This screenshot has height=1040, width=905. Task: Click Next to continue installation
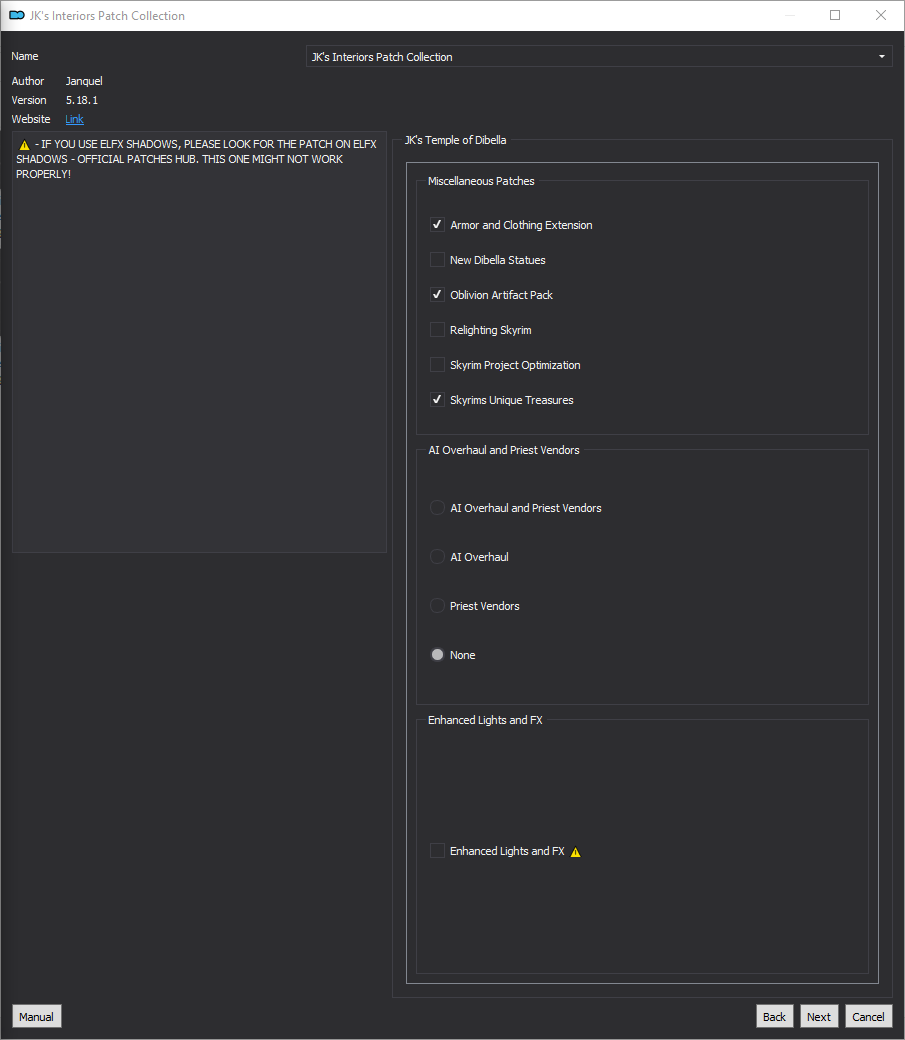point(819,1017)
